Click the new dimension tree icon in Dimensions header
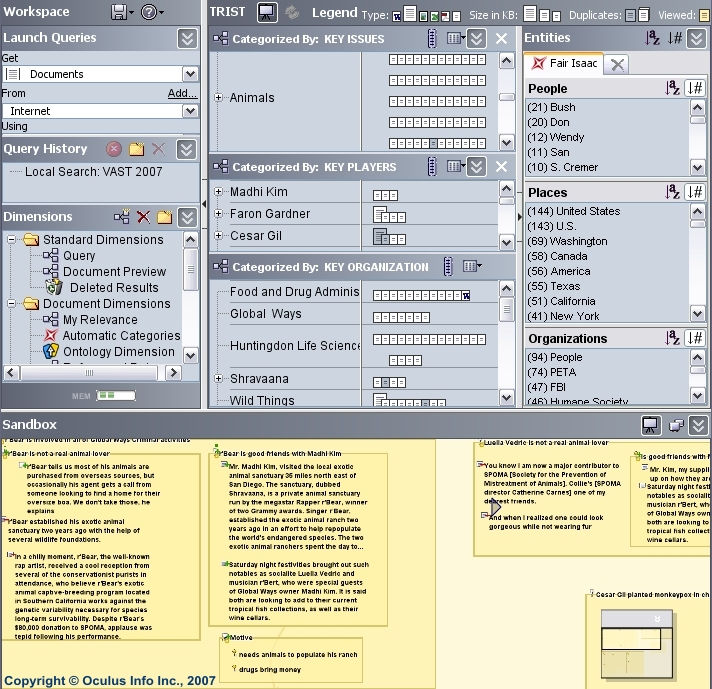 click(122, 217)
